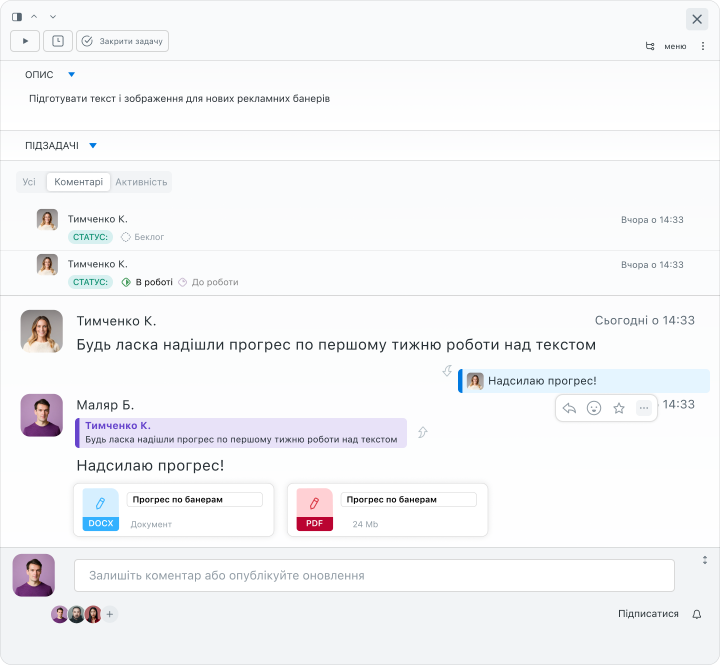The image size is (720, 665).
Task: Click third follower avatar in red
Action: (x=93, y=614)
